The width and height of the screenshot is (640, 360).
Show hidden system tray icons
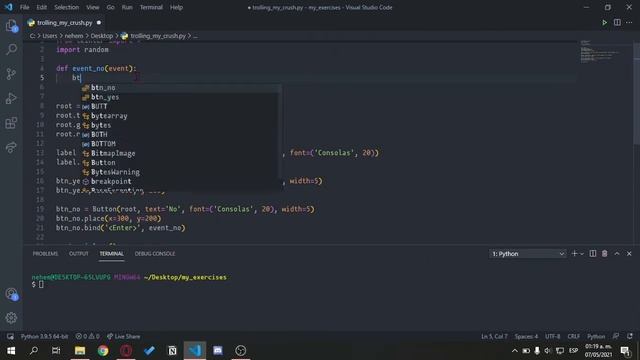[514, 351]
